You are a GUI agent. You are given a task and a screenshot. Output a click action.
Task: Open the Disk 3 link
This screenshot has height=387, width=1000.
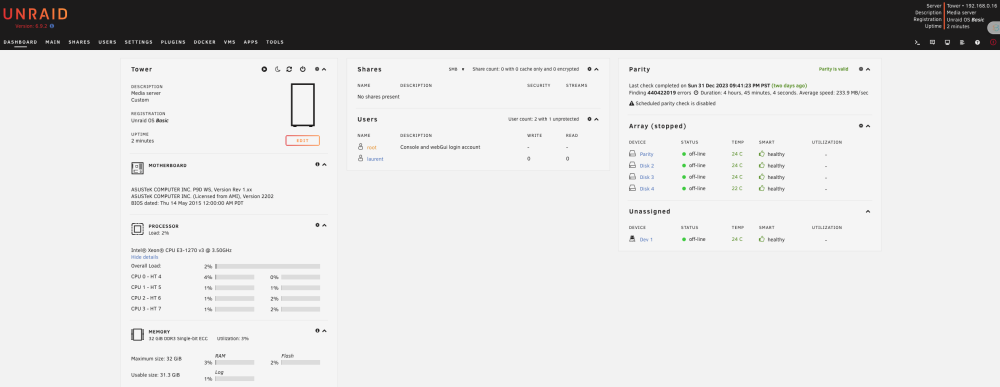(647, 177)
